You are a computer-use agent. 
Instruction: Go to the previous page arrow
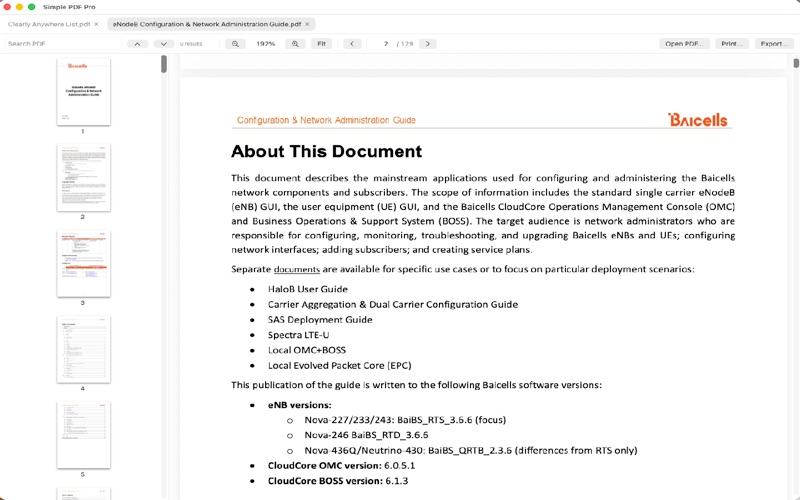(x=352, y=44)
